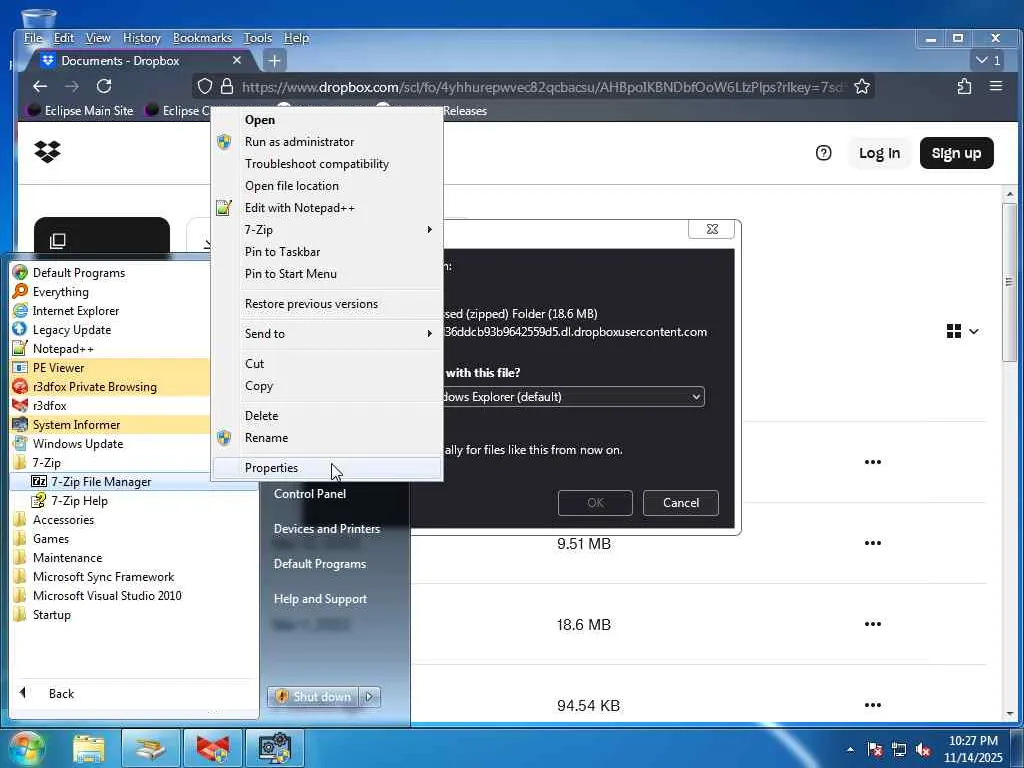Click the site security padlock icon
The image size is (1024, 768).
[x=227, y=86]
